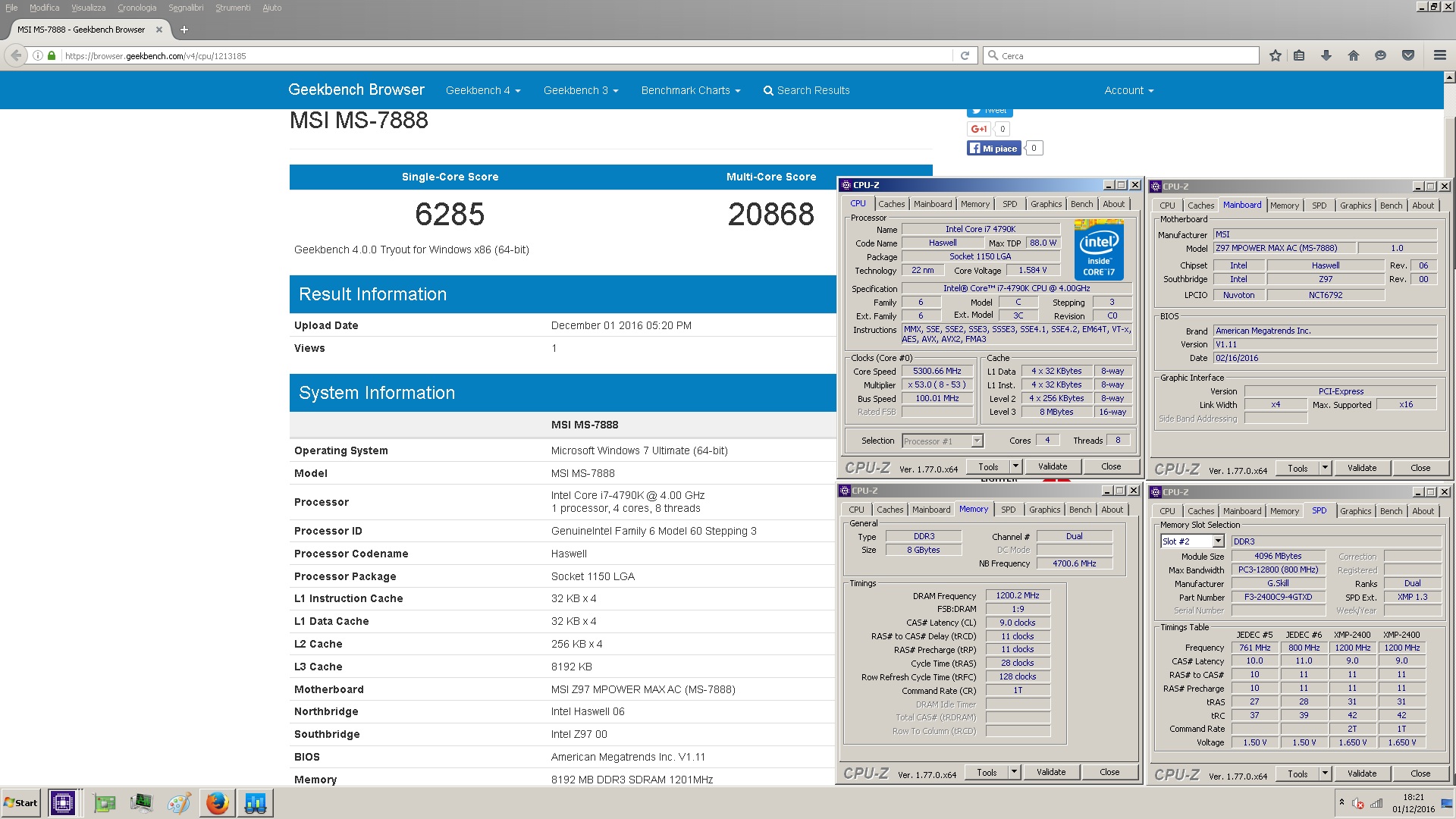The height and width of the screenshot is (819, 1456).
Task: Open Tools dropdown arrow in CPU-Z Memory window
Action: tap(1015, 772)
